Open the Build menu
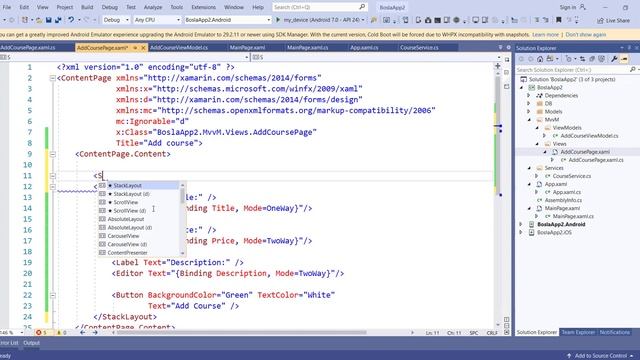 [87, 7]
